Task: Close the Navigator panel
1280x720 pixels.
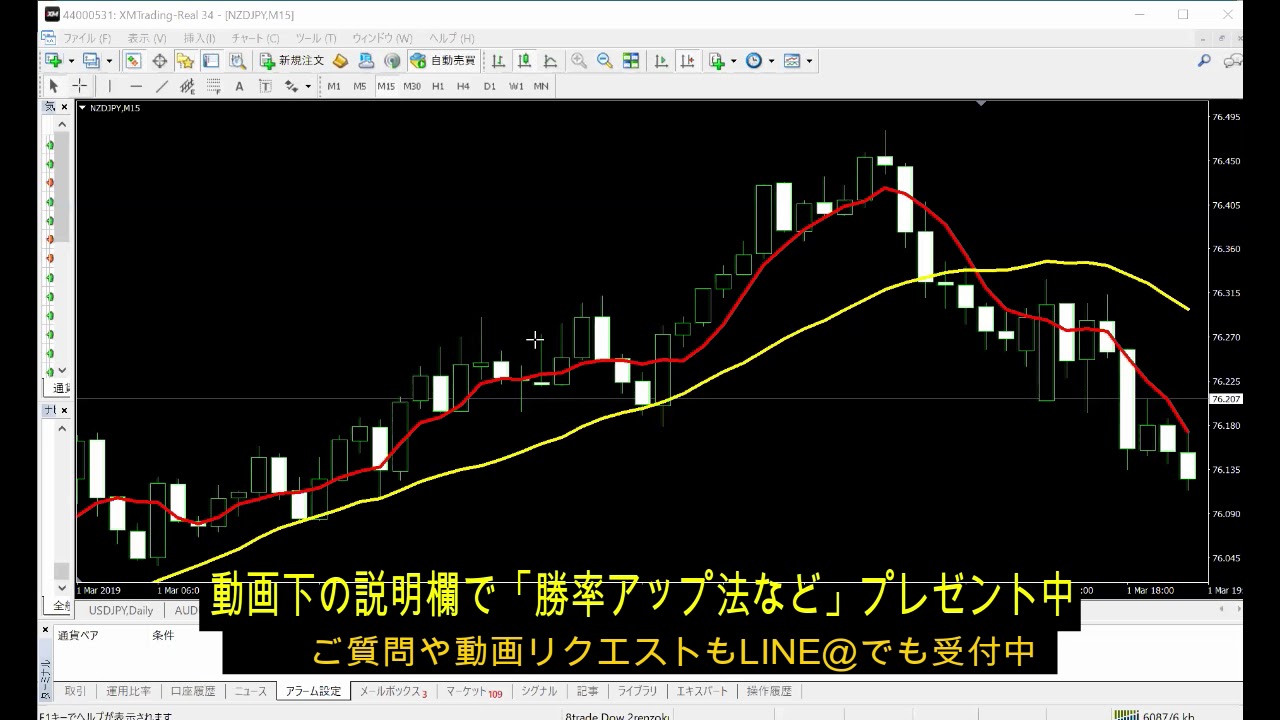Action: coord(64,410)
